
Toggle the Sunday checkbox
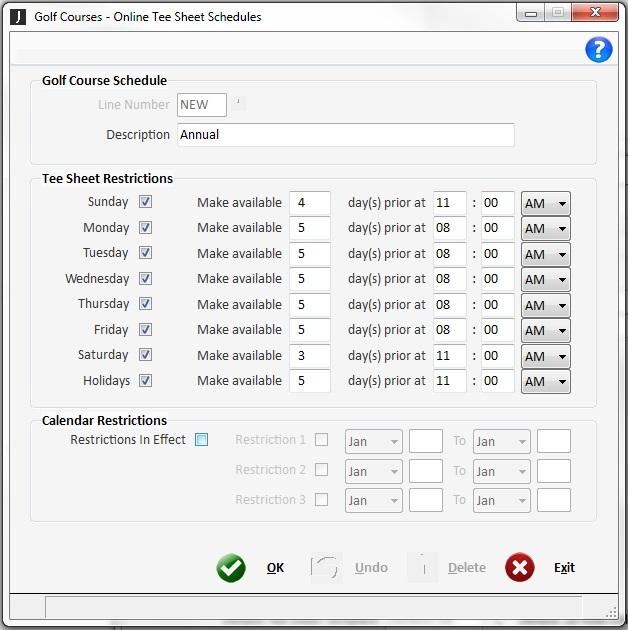click(146, 202)
